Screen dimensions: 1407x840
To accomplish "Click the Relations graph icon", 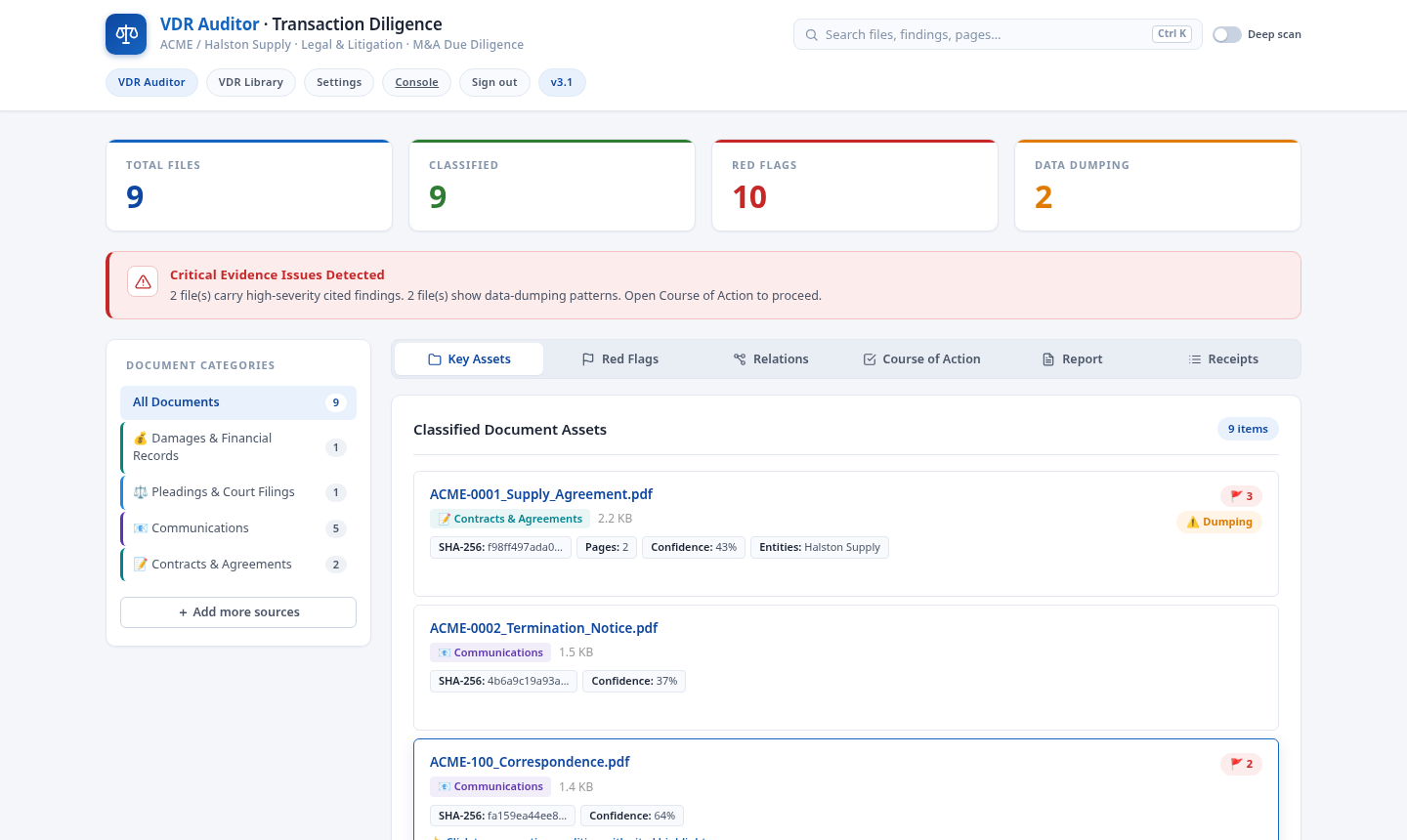I will 740,359.
